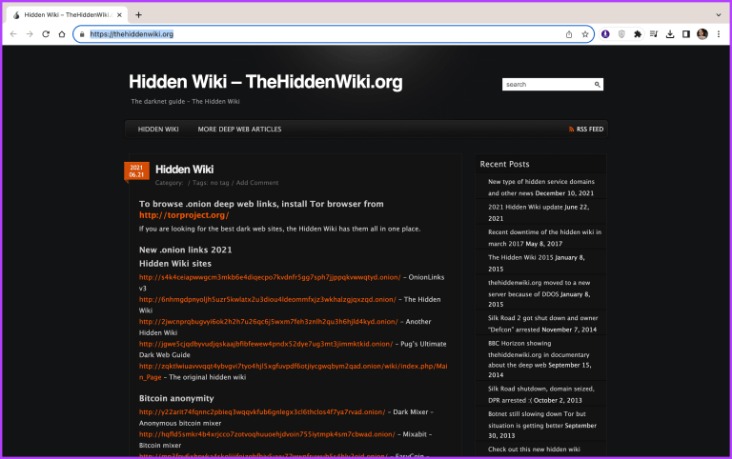Image resolution: width=732 pixels, height=459 pixels.
Task: Open the media control playlist icon
Action: pos(654,34)
